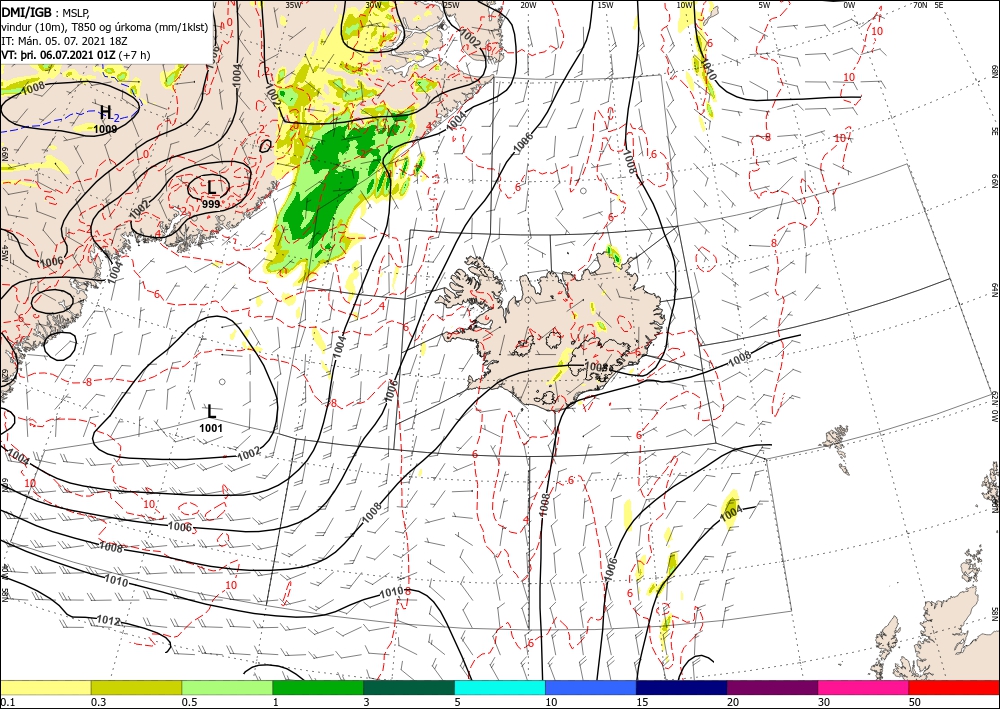
Task: Click the legend value 5
Action: [458, 702]
